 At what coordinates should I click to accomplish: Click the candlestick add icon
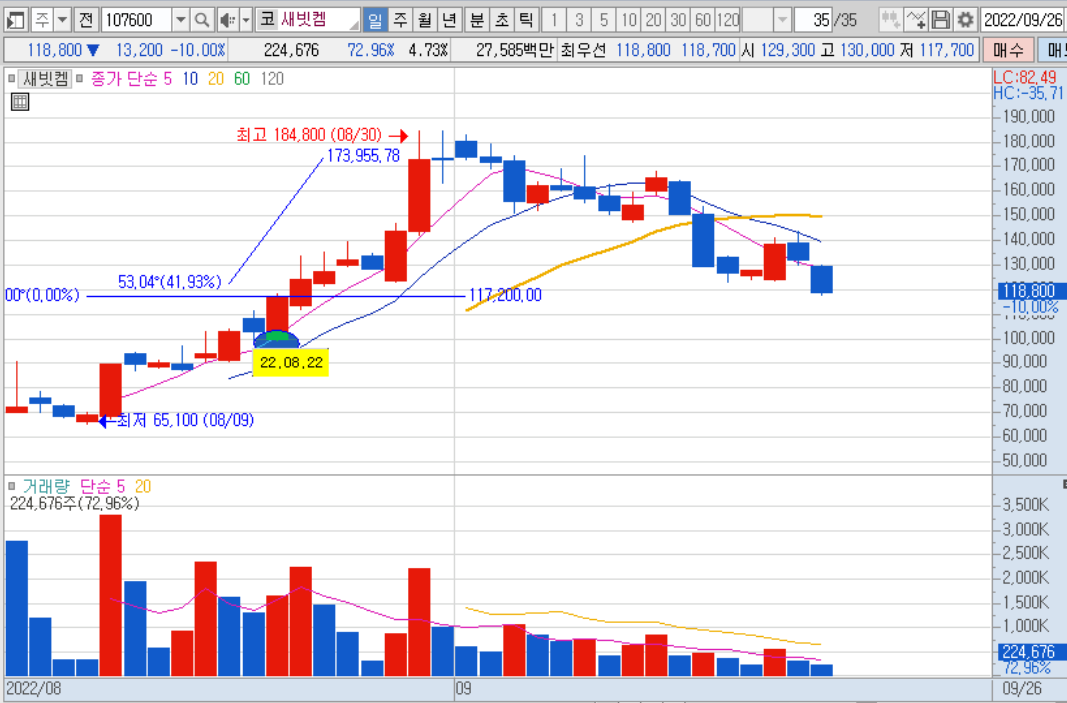click(x=891, y=20)
